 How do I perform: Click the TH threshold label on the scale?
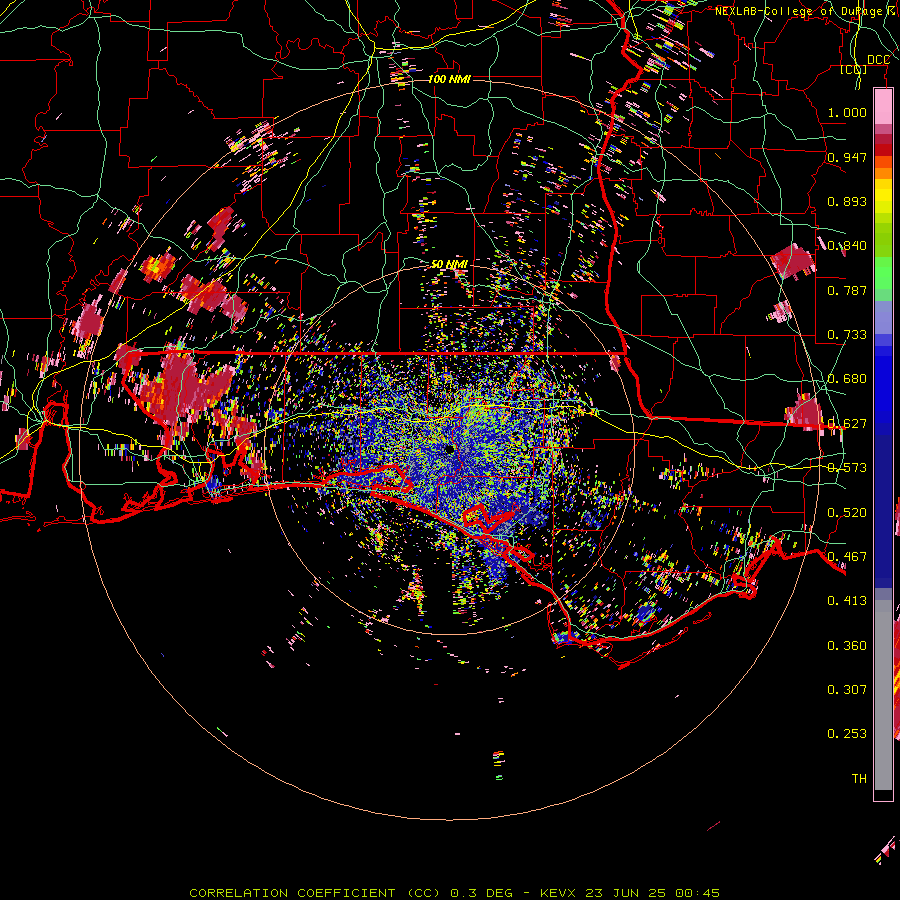pos(859,779)
